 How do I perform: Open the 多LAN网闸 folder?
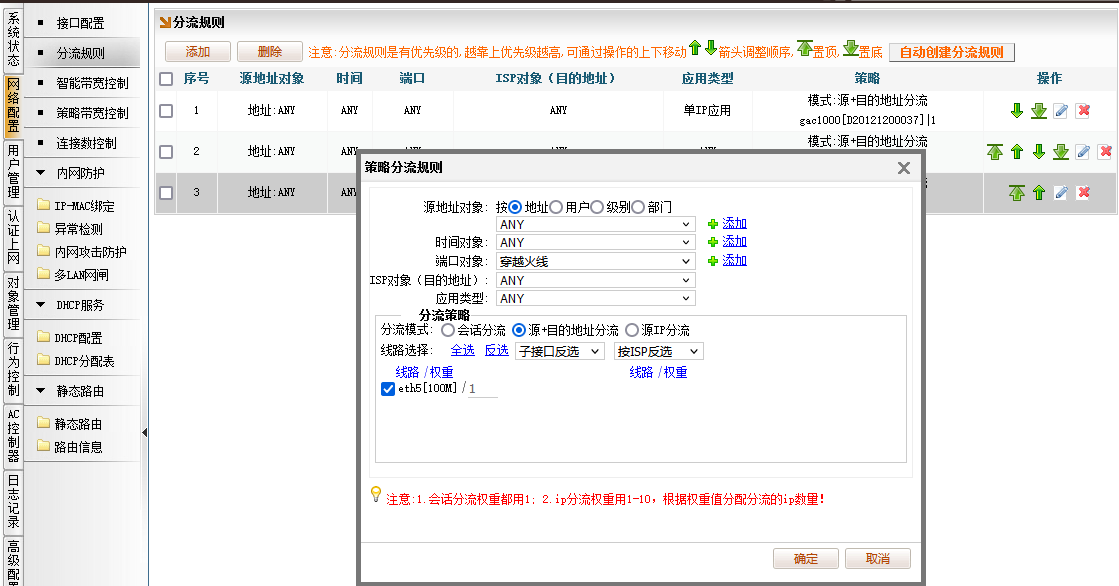(x=73, y=274)
